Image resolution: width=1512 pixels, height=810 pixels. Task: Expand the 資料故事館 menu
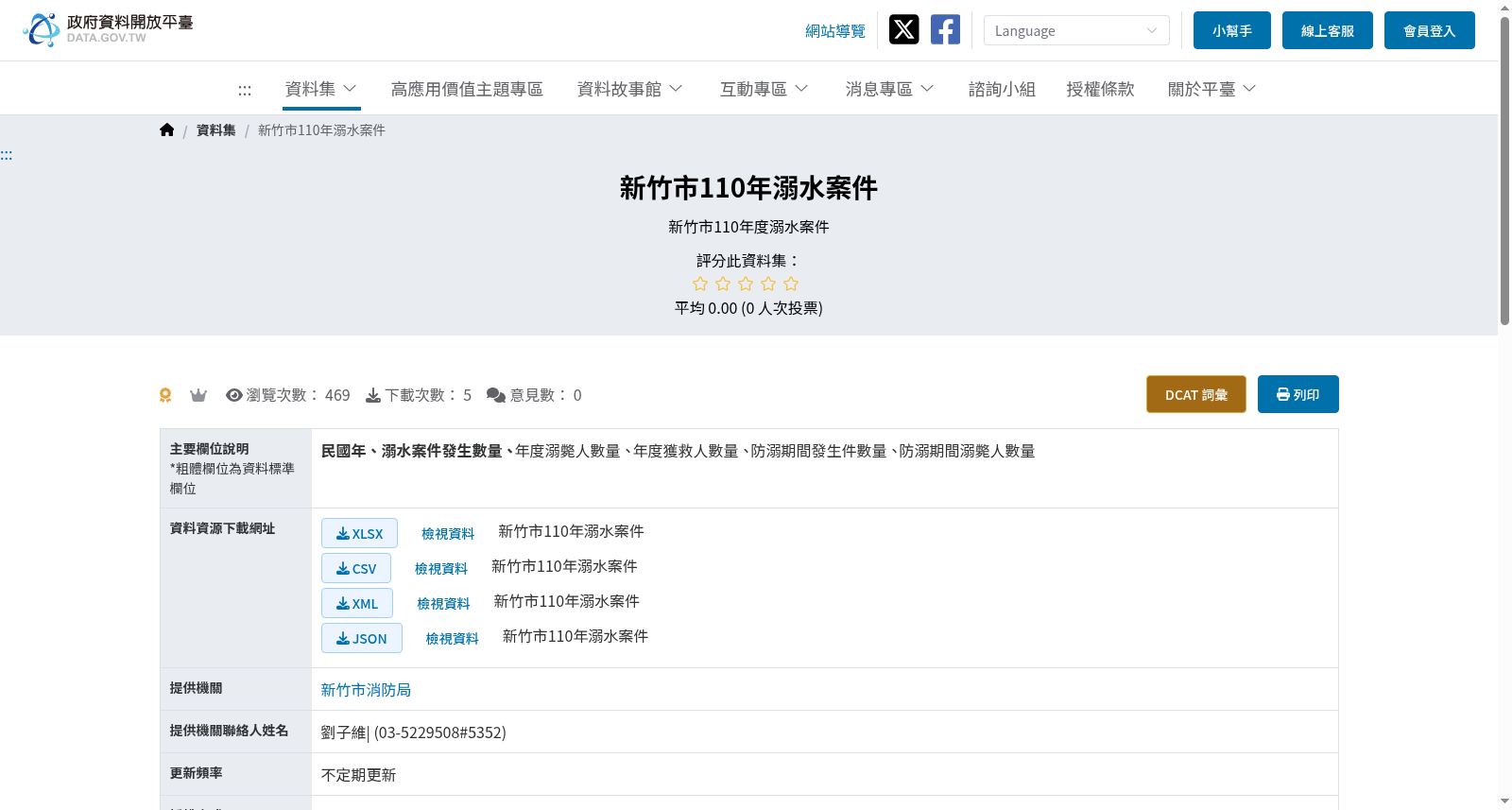[630, 89]
